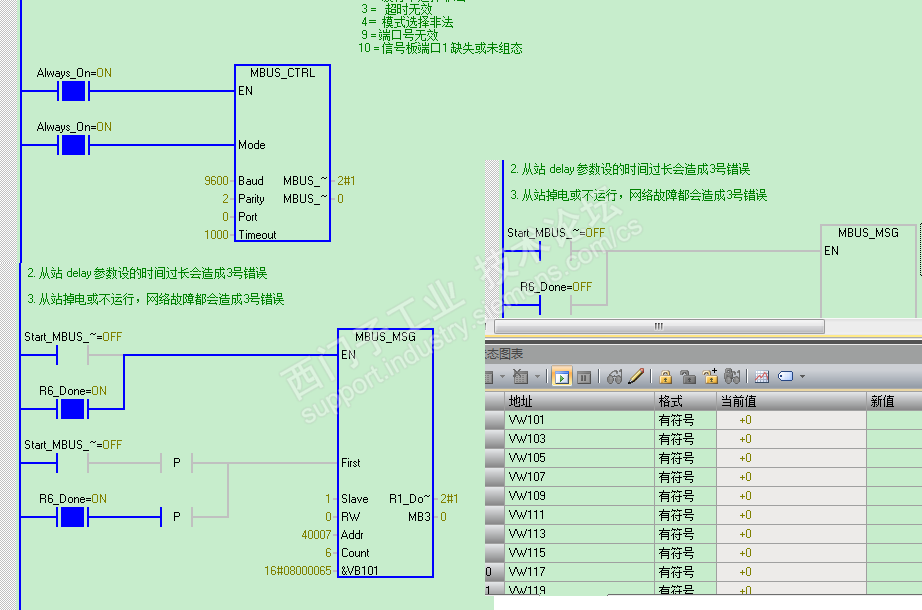Click the P edge contact on the First rung
This screenshot has width=922, height=610.
coord(176,463)
